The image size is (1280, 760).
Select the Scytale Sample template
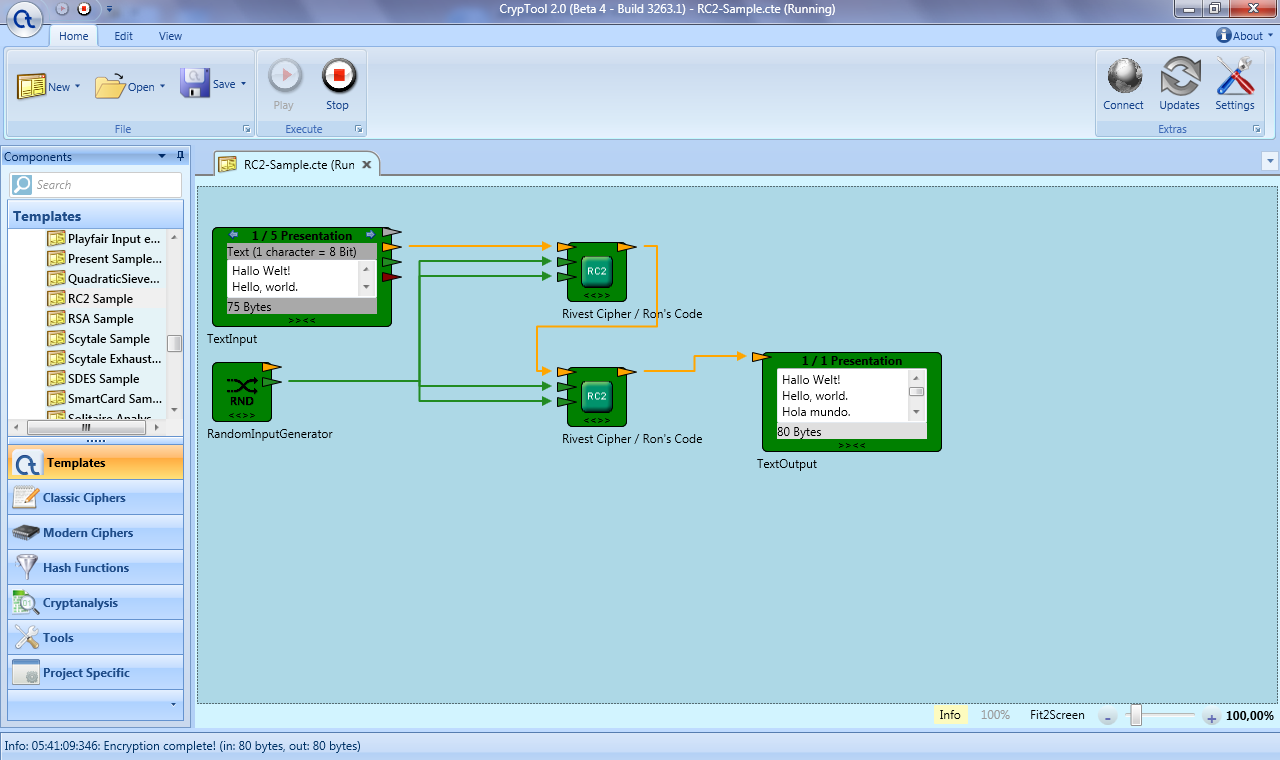(108, 339)
